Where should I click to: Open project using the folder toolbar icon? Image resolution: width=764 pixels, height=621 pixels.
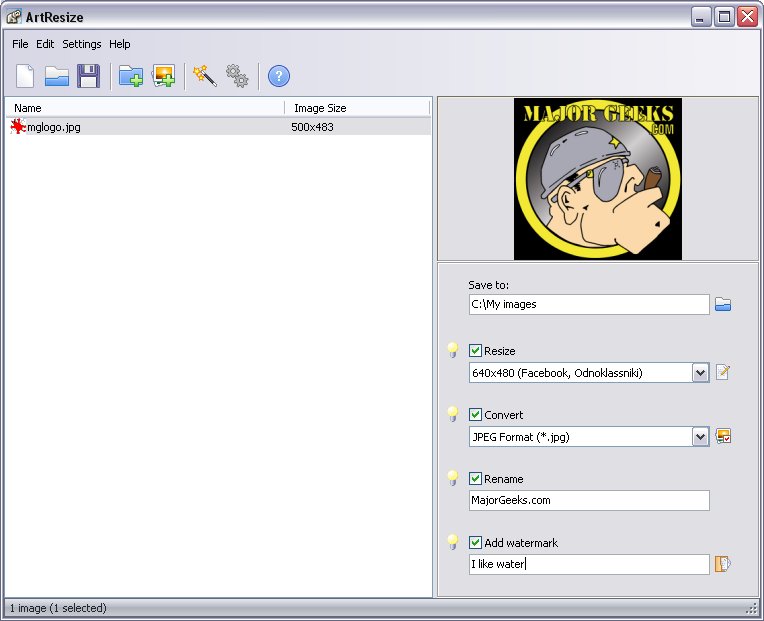pyautogui.click(x=57, y=76)
